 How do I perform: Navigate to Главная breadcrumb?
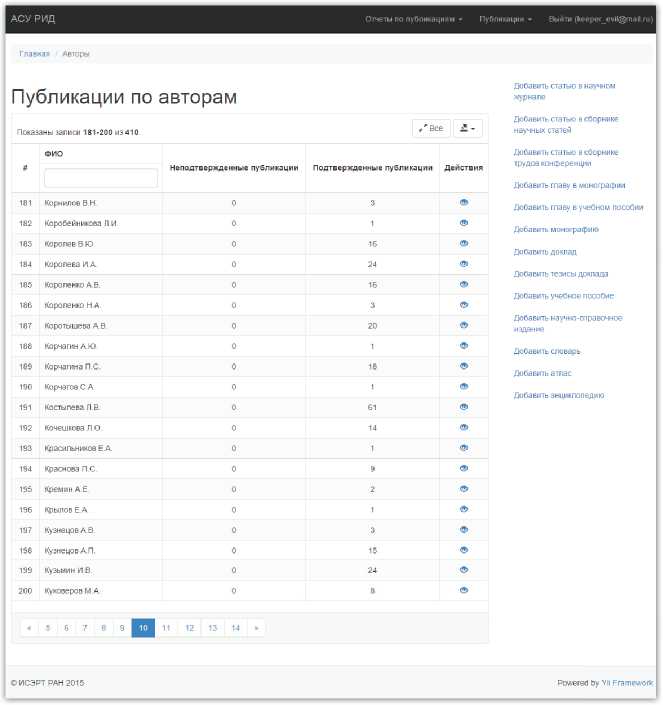coord(34,54)
